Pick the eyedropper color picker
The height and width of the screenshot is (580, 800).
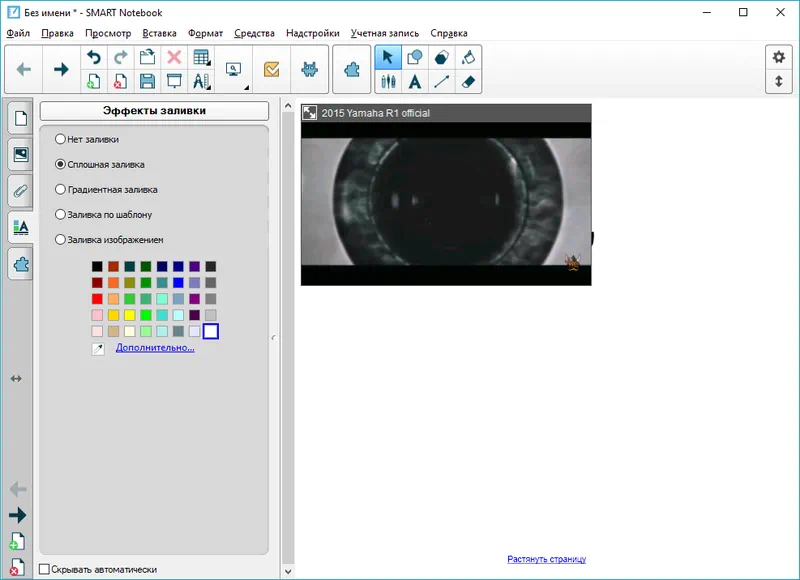(97, 348)
